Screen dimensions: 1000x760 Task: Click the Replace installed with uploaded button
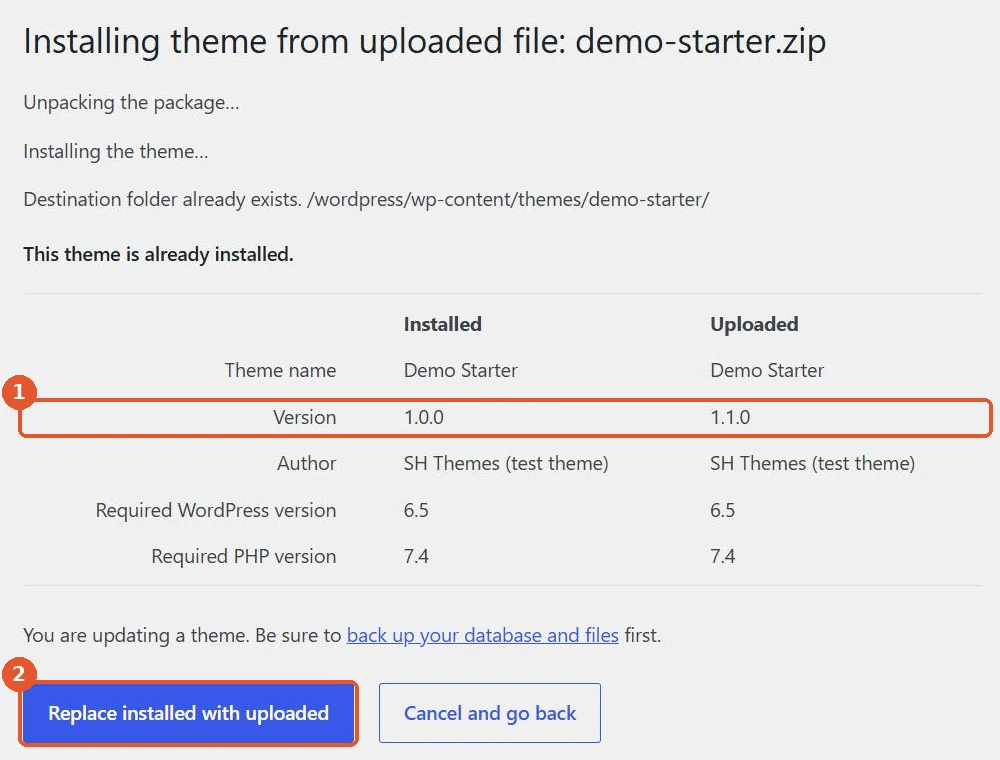click(x=188, y=713)
